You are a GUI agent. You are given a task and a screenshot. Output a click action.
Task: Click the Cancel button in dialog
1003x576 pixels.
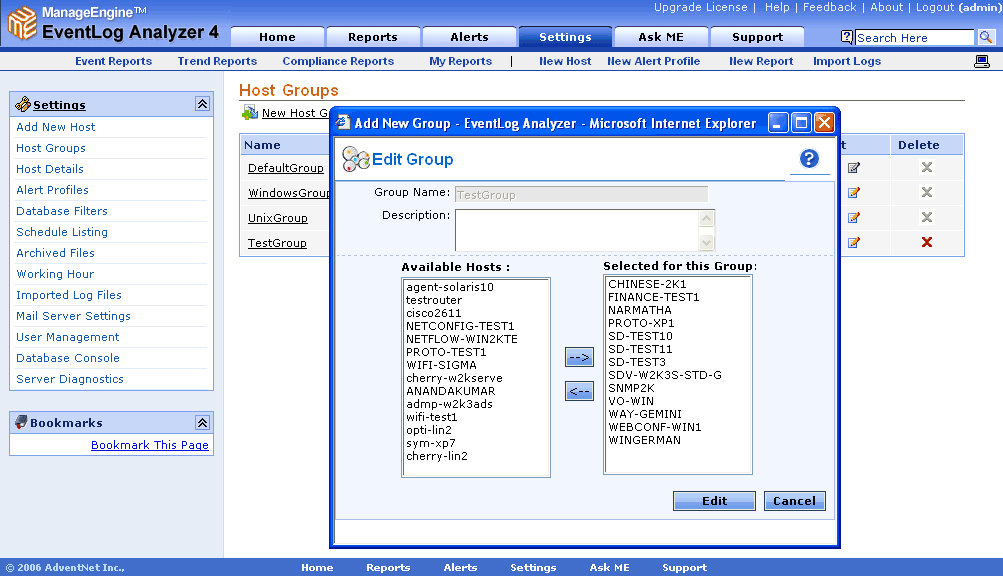(794, 500)
